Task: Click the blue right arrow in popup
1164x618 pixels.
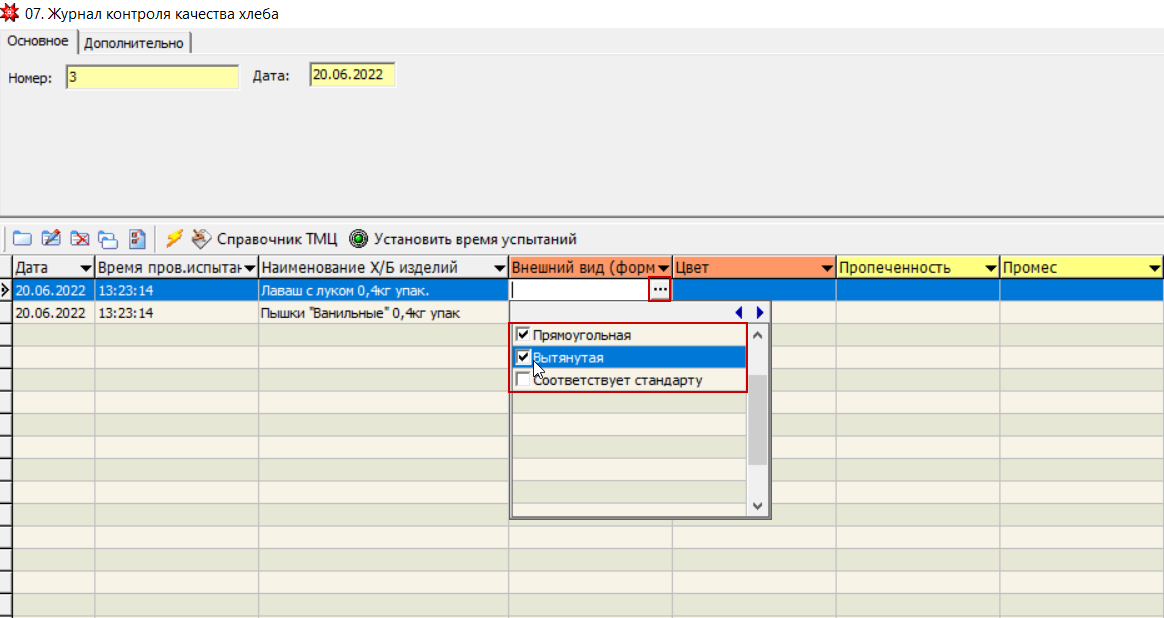Action: [760, 312]
